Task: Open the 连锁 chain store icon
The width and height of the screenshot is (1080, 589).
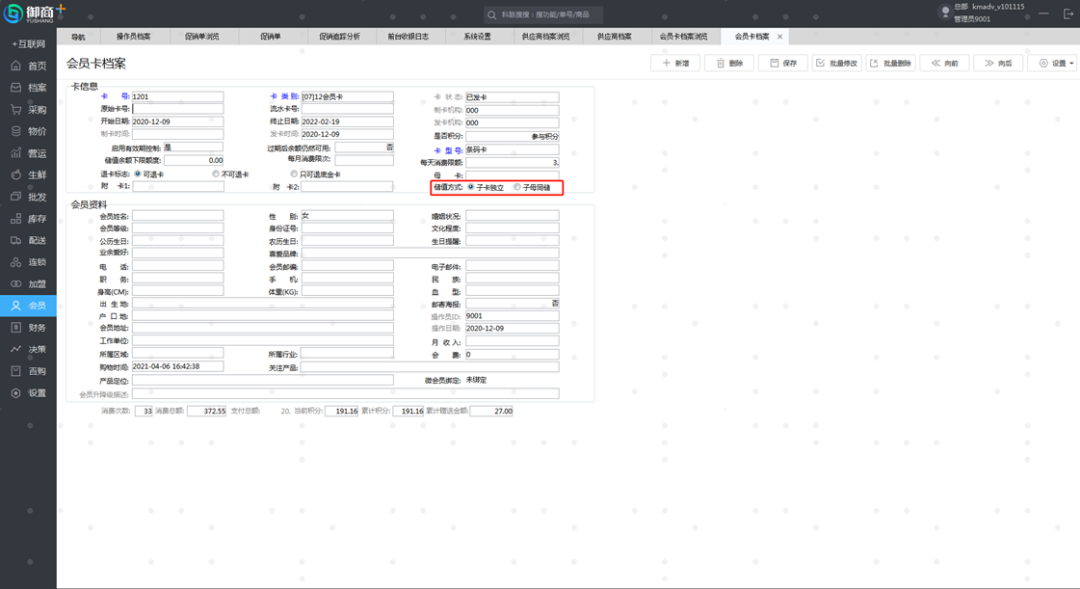Action: pyautogui.click(x=16, y=262)
